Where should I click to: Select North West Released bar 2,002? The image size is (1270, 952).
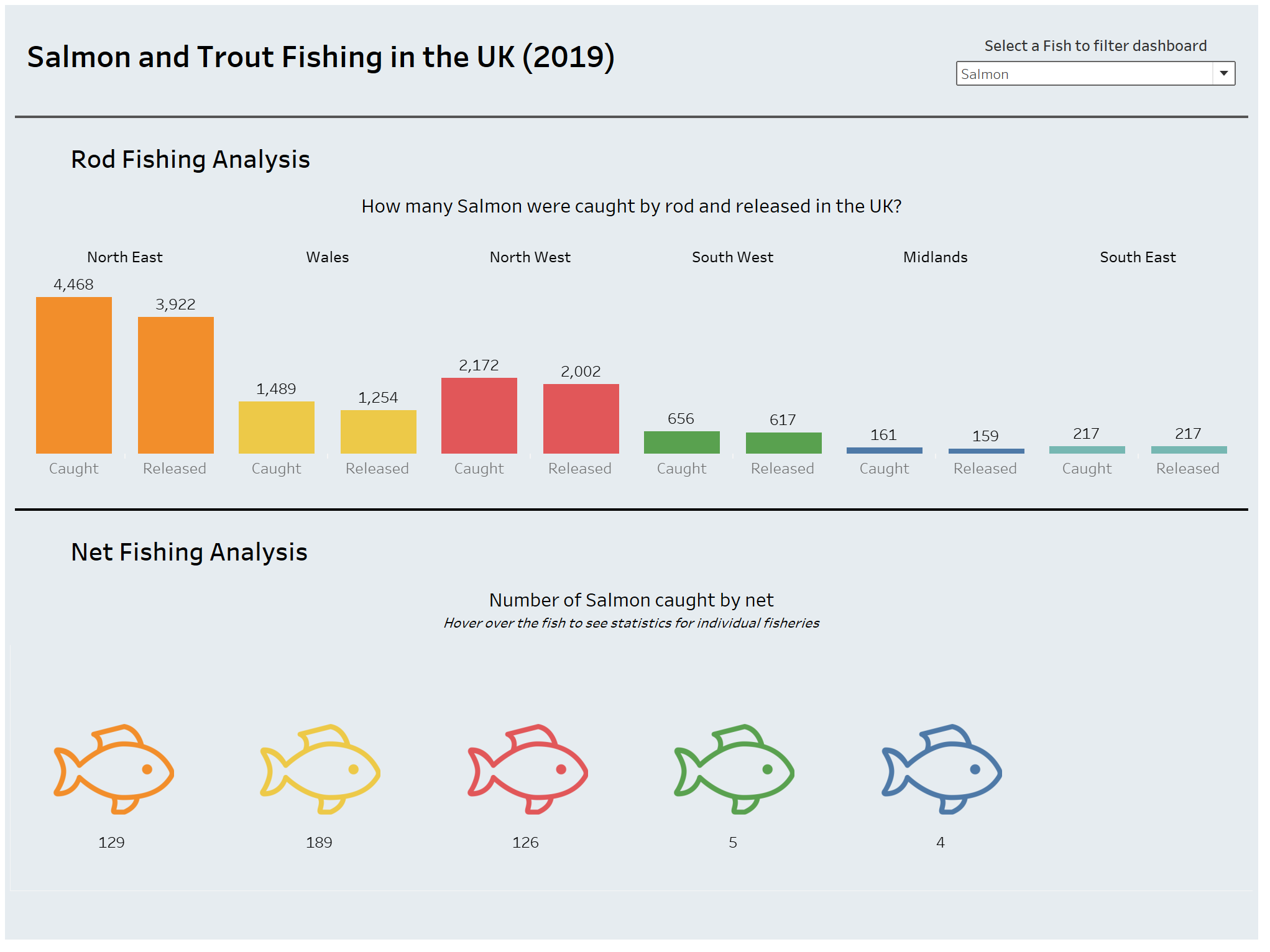(581, 418)
